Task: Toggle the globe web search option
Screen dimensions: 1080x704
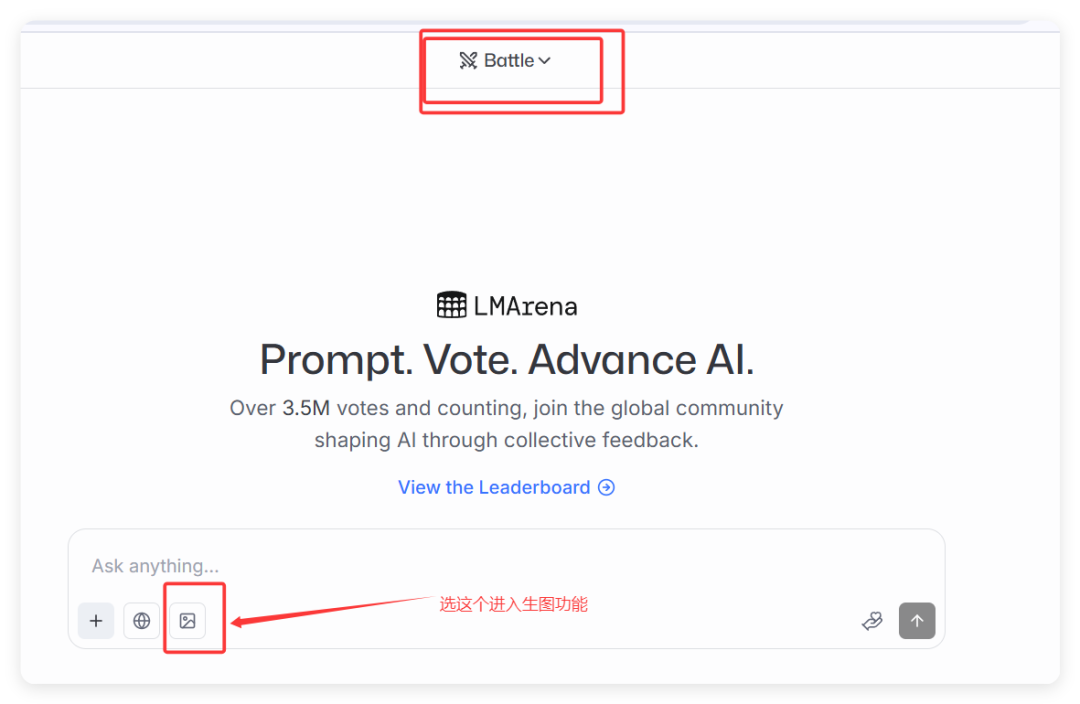Action: (x=142, y=621)
